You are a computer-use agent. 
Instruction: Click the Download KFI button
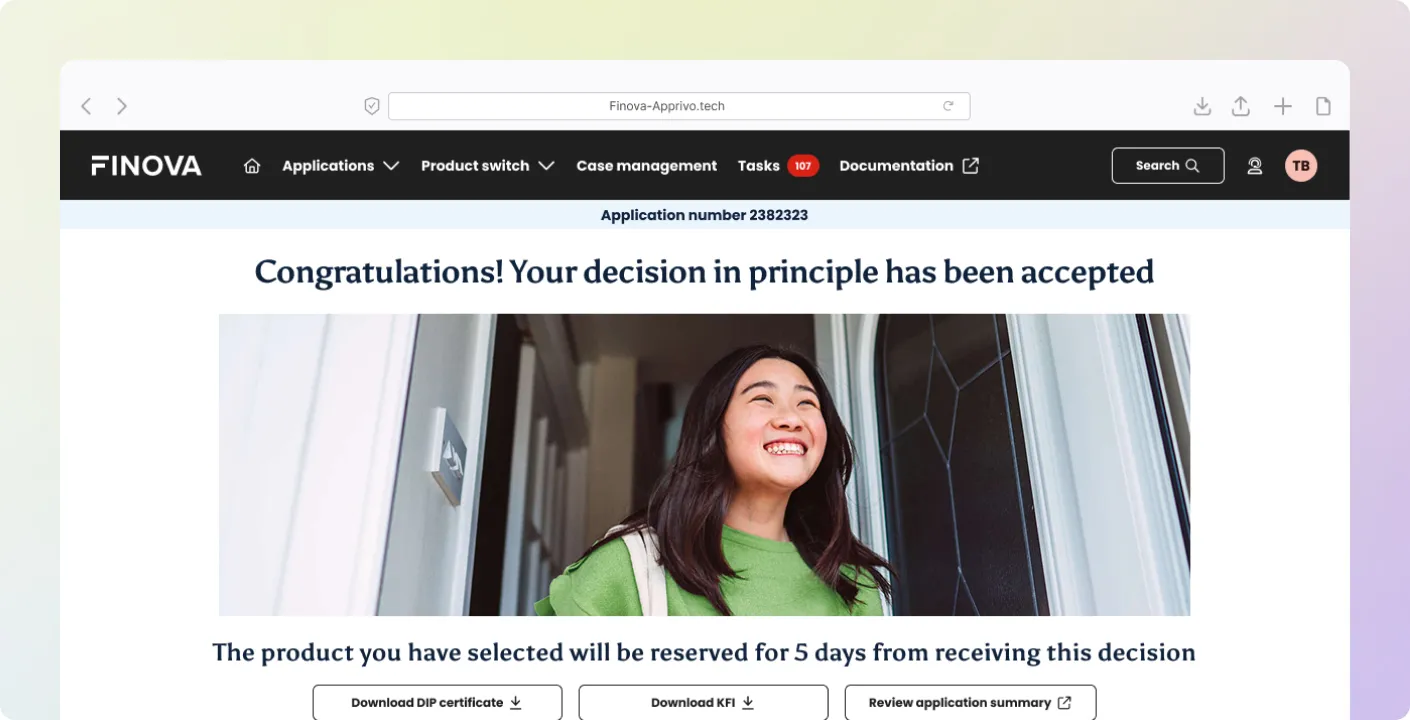[x=703, y=702]
